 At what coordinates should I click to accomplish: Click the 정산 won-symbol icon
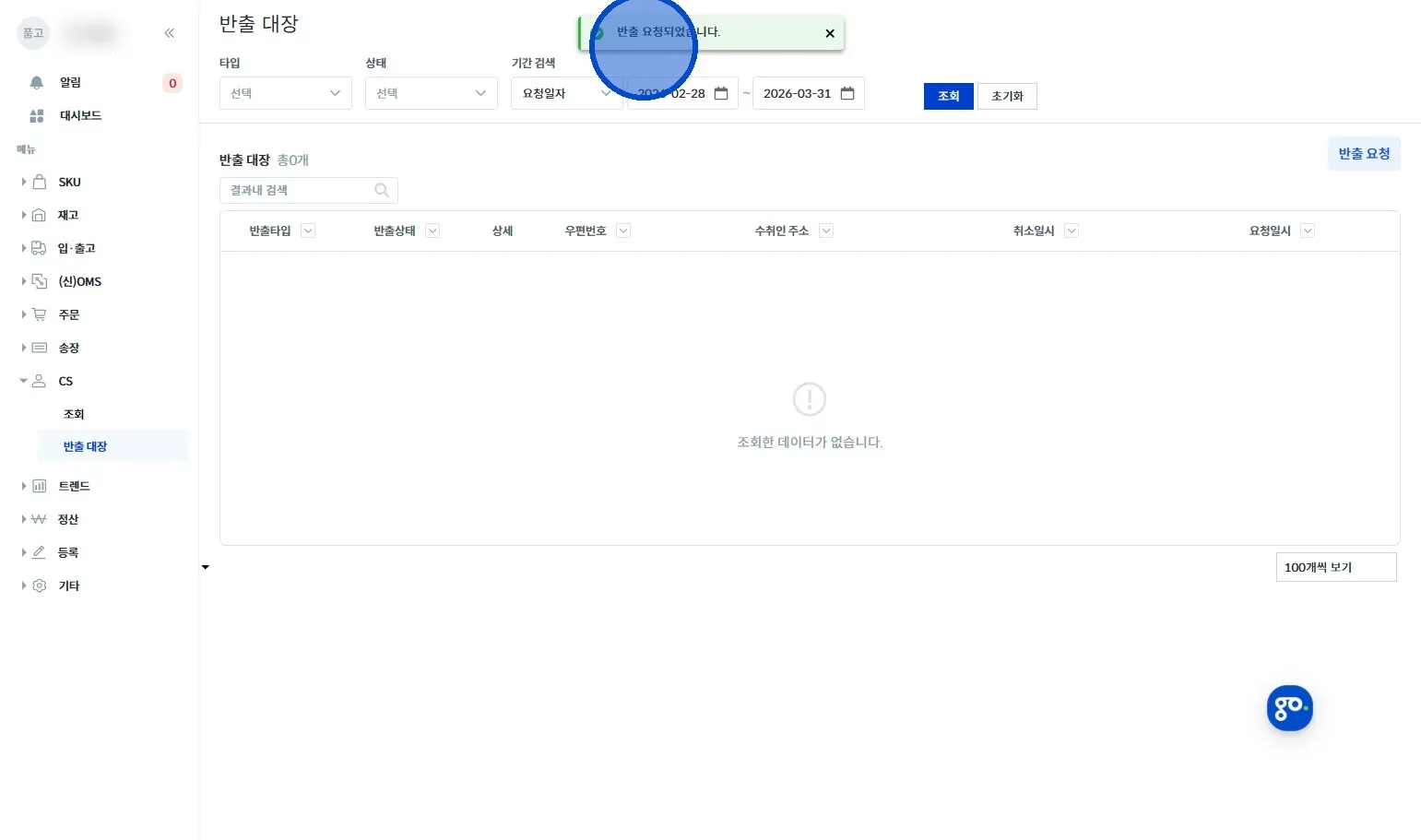click(x=39, y=519)
